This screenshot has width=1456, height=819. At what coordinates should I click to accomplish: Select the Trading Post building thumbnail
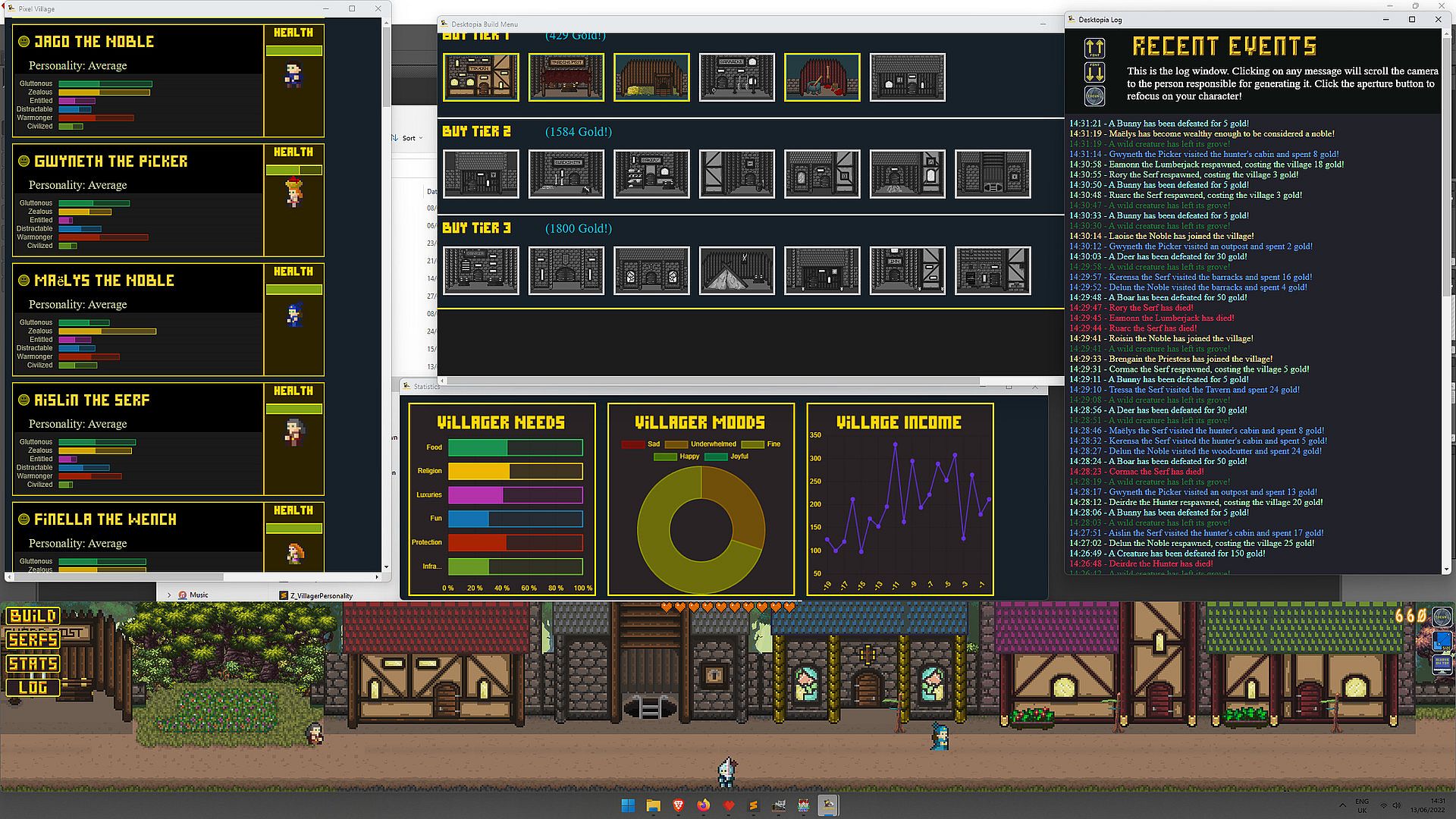(x=566, y=77)
